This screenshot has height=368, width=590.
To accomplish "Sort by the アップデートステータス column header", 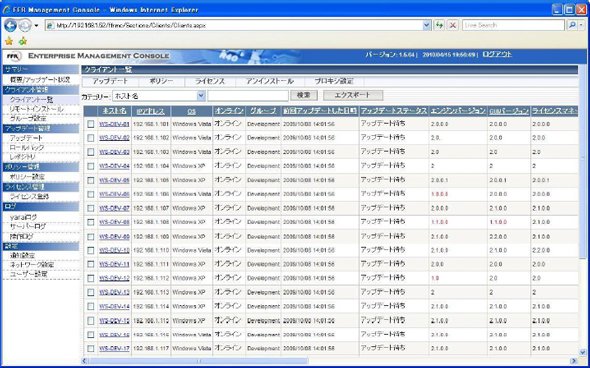I will [394, 111].
